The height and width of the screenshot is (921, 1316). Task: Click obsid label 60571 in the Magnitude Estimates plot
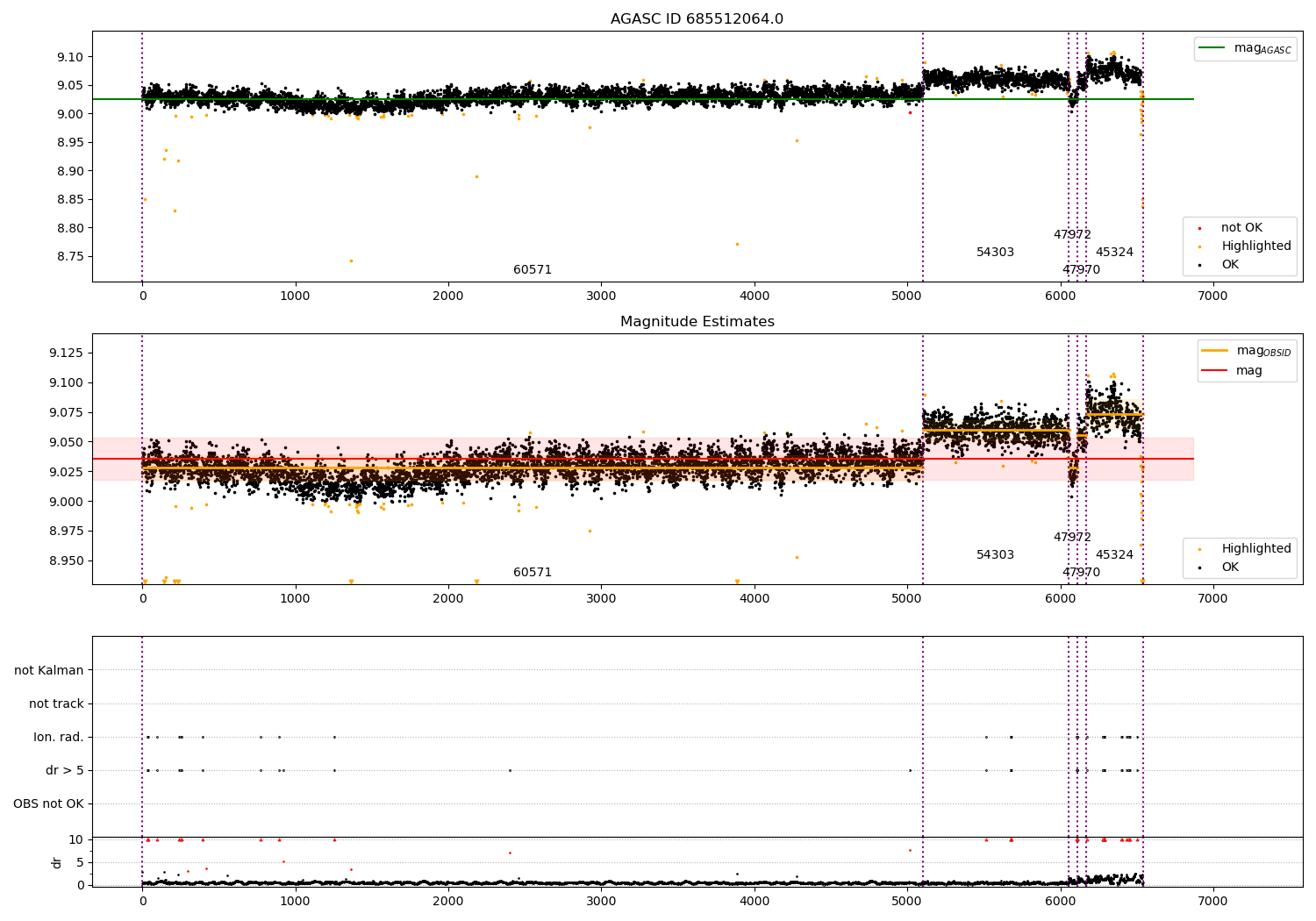click(x=533, y=573)
